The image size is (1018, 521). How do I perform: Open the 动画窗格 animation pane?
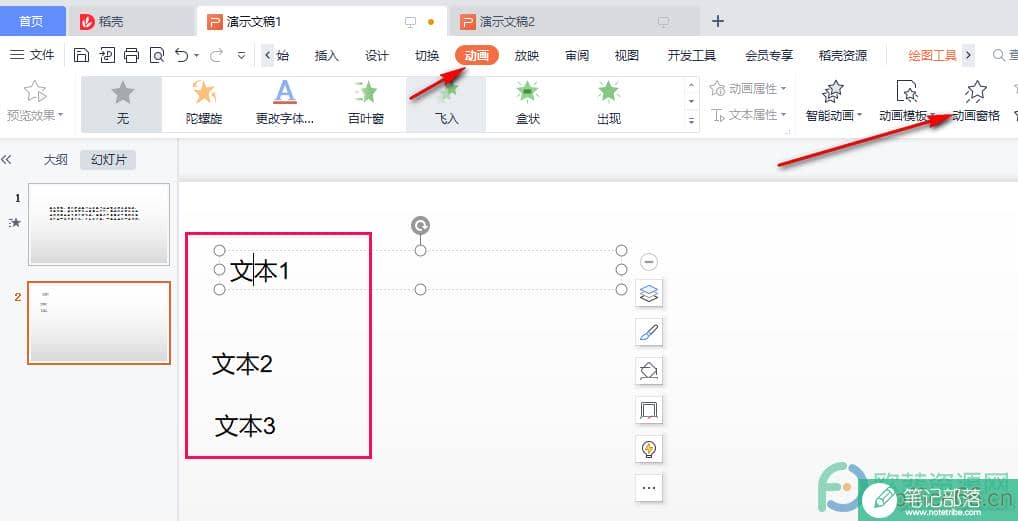point(976,103)
